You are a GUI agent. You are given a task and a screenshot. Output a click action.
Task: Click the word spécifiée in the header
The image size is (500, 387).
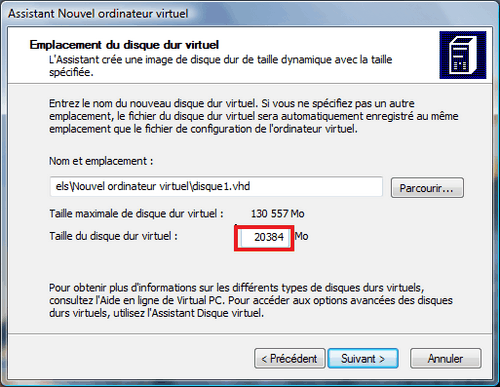pyautogui.click(x=71, y=73)
